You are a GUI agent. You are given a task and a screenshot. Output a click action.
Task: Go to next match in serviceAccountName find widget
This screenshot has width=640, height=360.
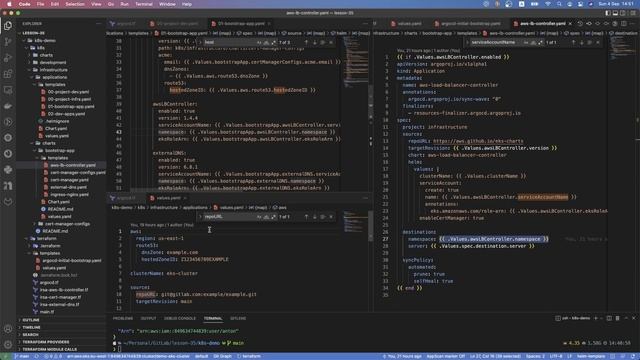(582, 42)
